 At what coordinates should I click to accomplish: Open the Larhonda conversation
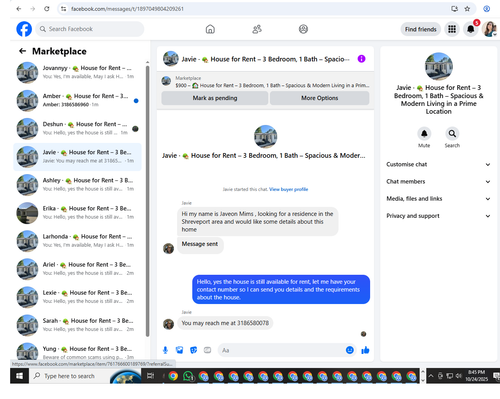click(77, 241)
